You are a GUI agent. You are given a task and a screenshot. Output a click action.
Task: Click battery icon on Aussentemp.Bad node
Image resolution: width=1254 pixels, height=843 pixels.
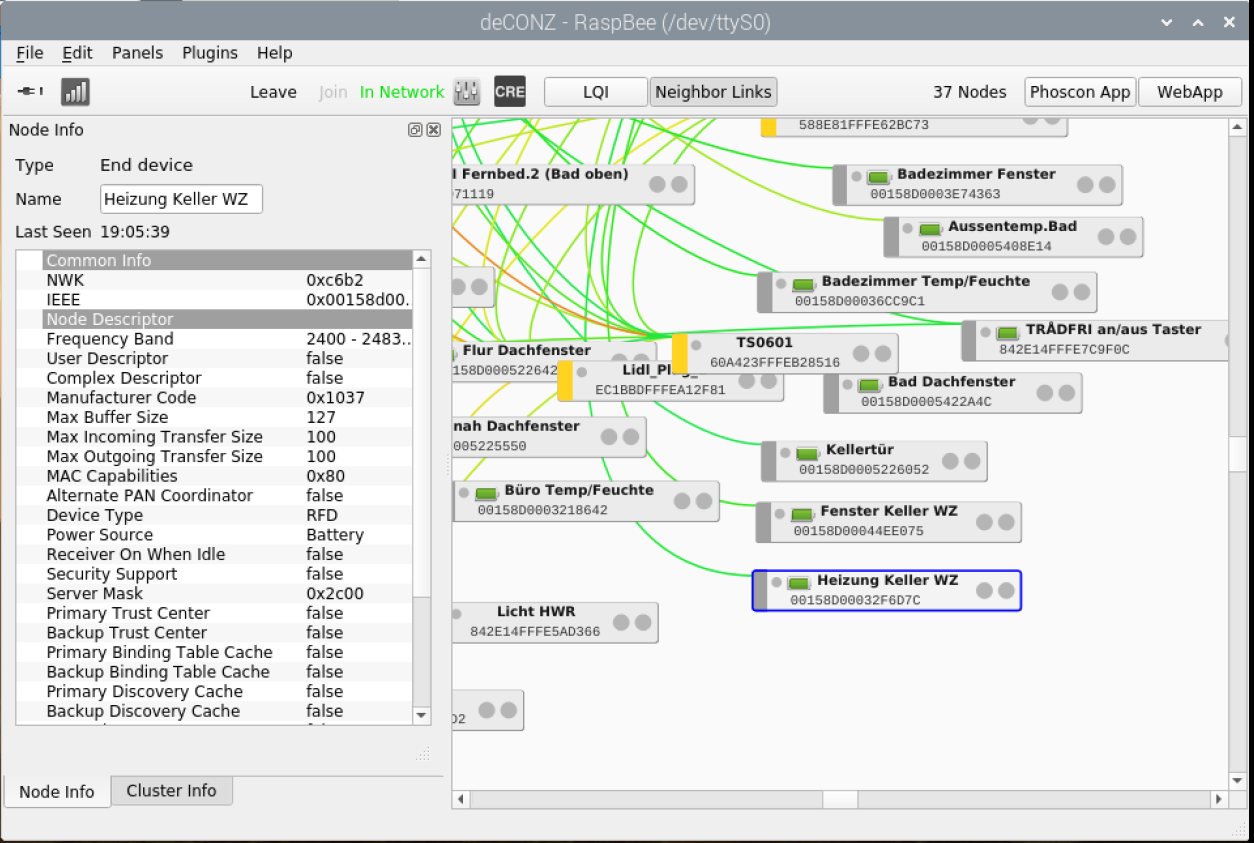930,230
